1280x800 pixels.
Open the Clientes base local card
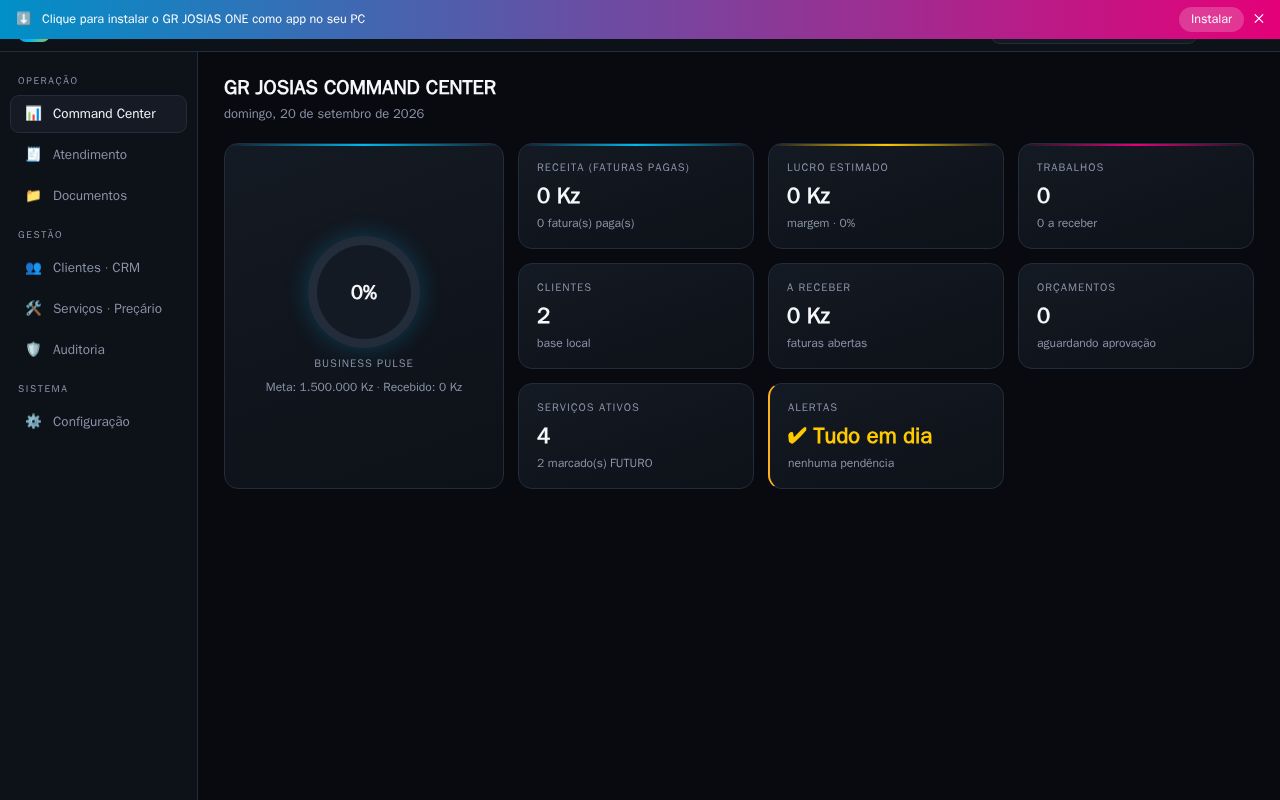point(636,316)
